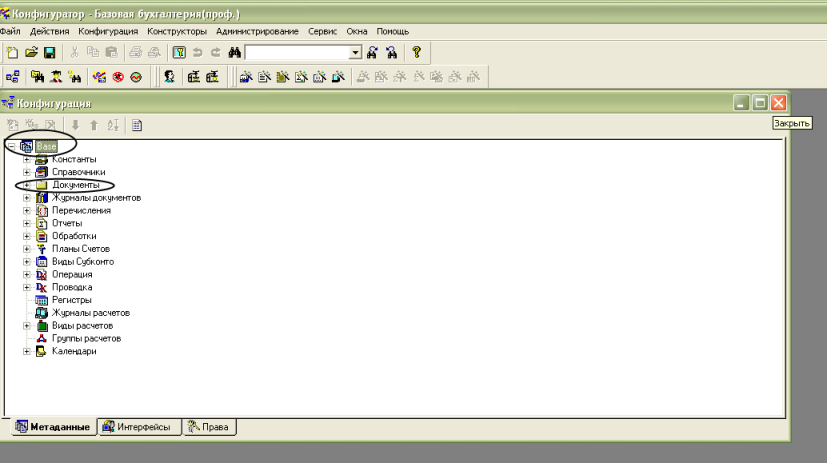Expand the Планы Счетов node
Image resolution: width=827 pixels, height=463 pixels.
[x=26, y=249]
